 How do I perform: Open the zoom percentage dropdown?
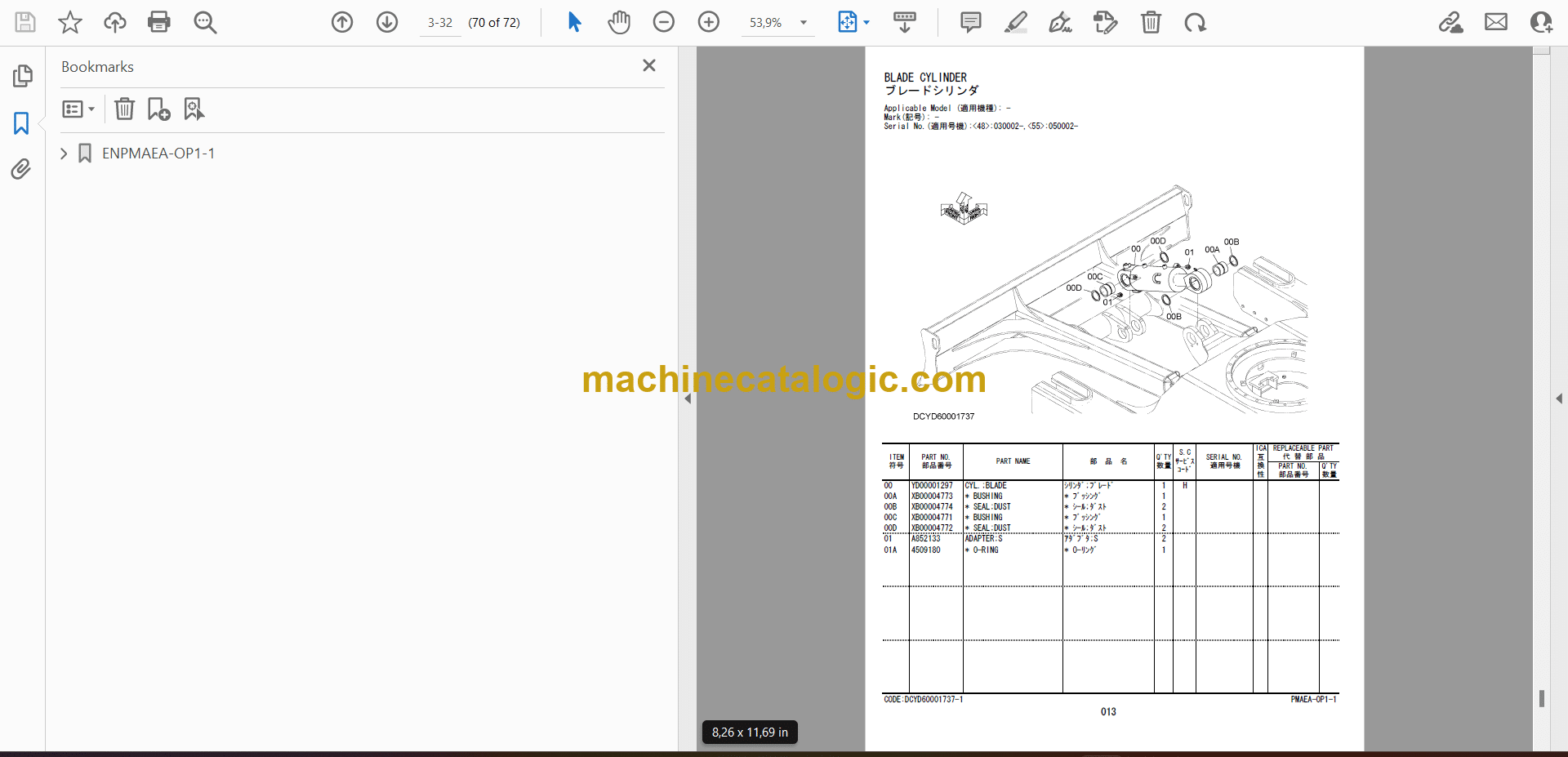tap(804, 22)
